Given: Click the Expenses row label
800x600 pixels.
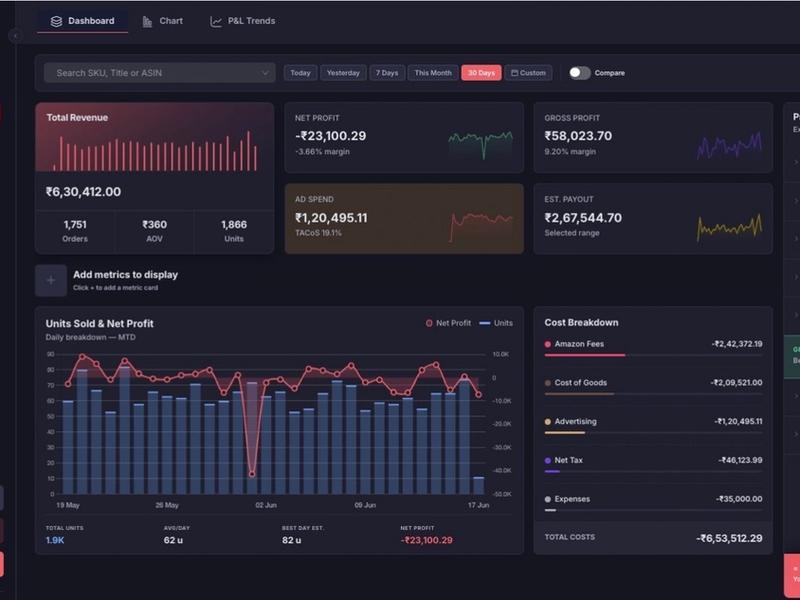Looking at the screenshot, I should point(572,499).
